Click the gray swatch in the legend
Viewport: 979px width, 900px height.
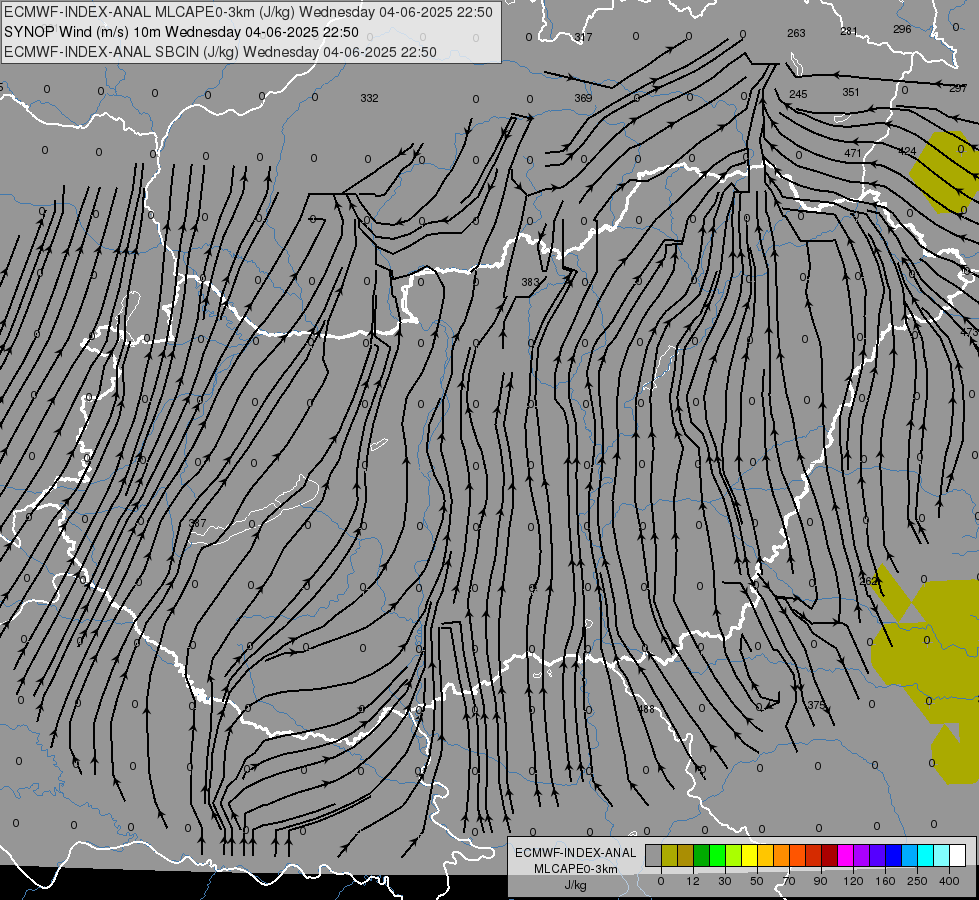[x=653, y=856]
